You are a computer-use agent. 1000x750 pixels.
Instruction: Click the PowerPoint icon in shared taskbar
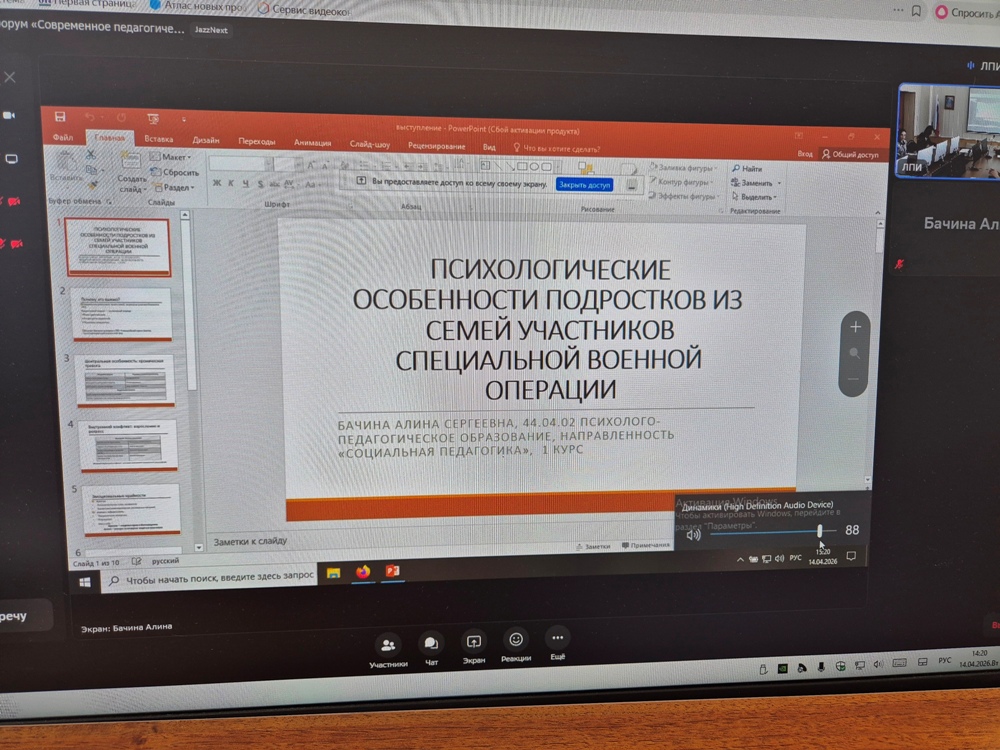coord(393,572)
